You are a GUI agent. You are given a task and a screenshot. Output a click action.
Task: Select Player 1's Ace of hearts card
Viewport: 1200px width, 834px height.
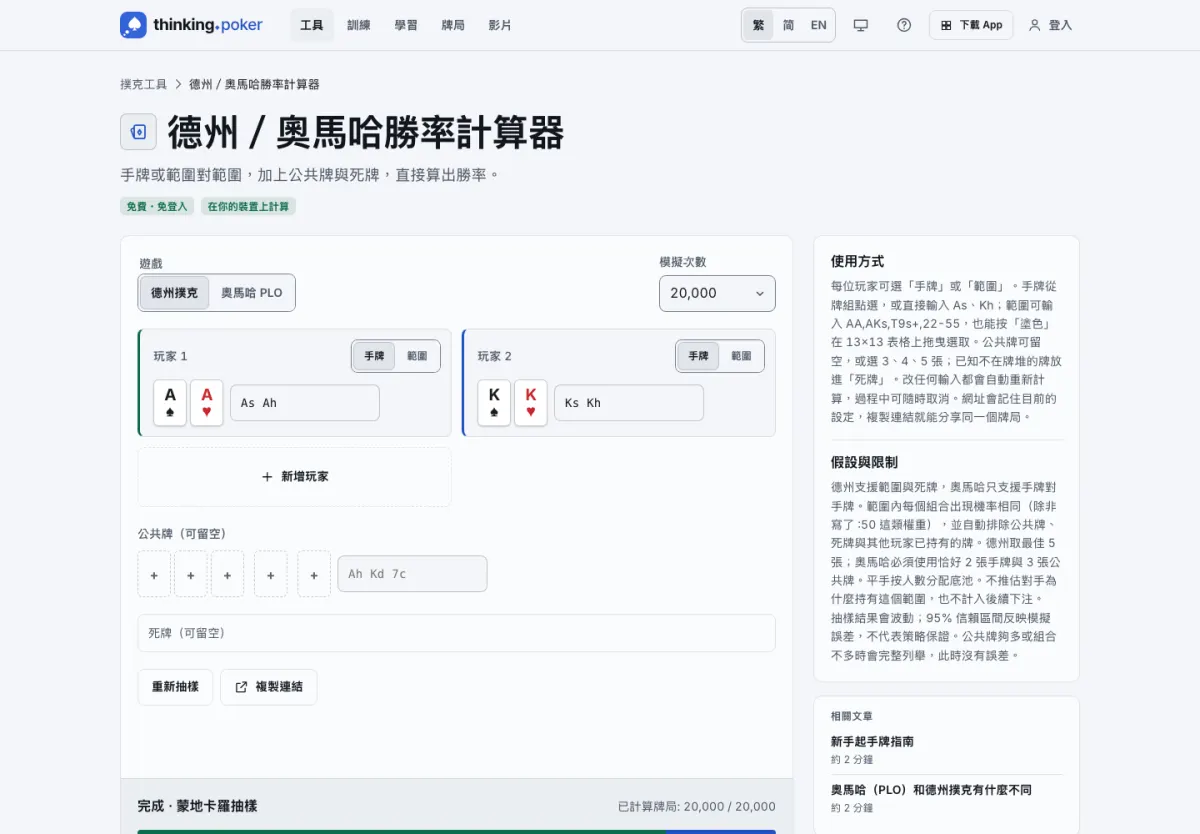pyautogui.click(x=207, y=402)
